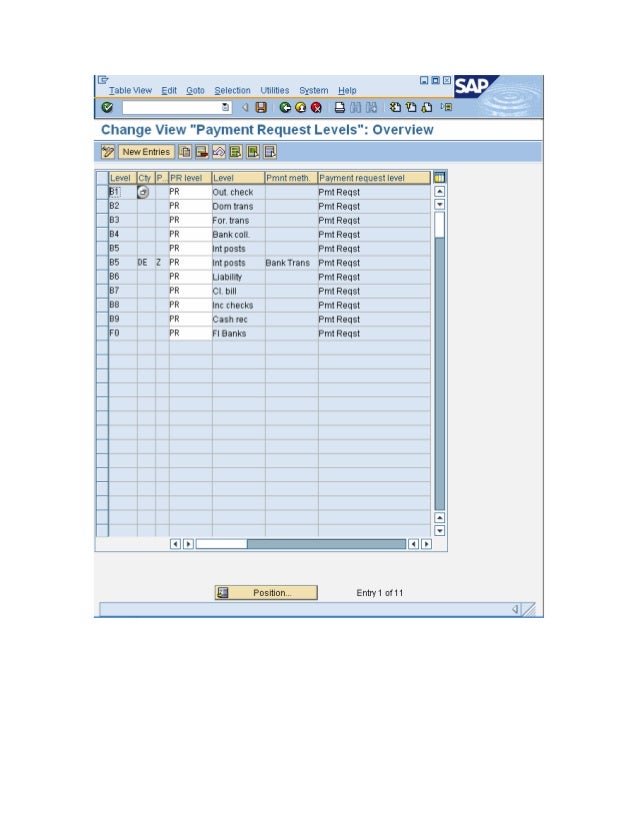Select row B9 using its row selector
The image size is (638, 826).
coord(102,319)
